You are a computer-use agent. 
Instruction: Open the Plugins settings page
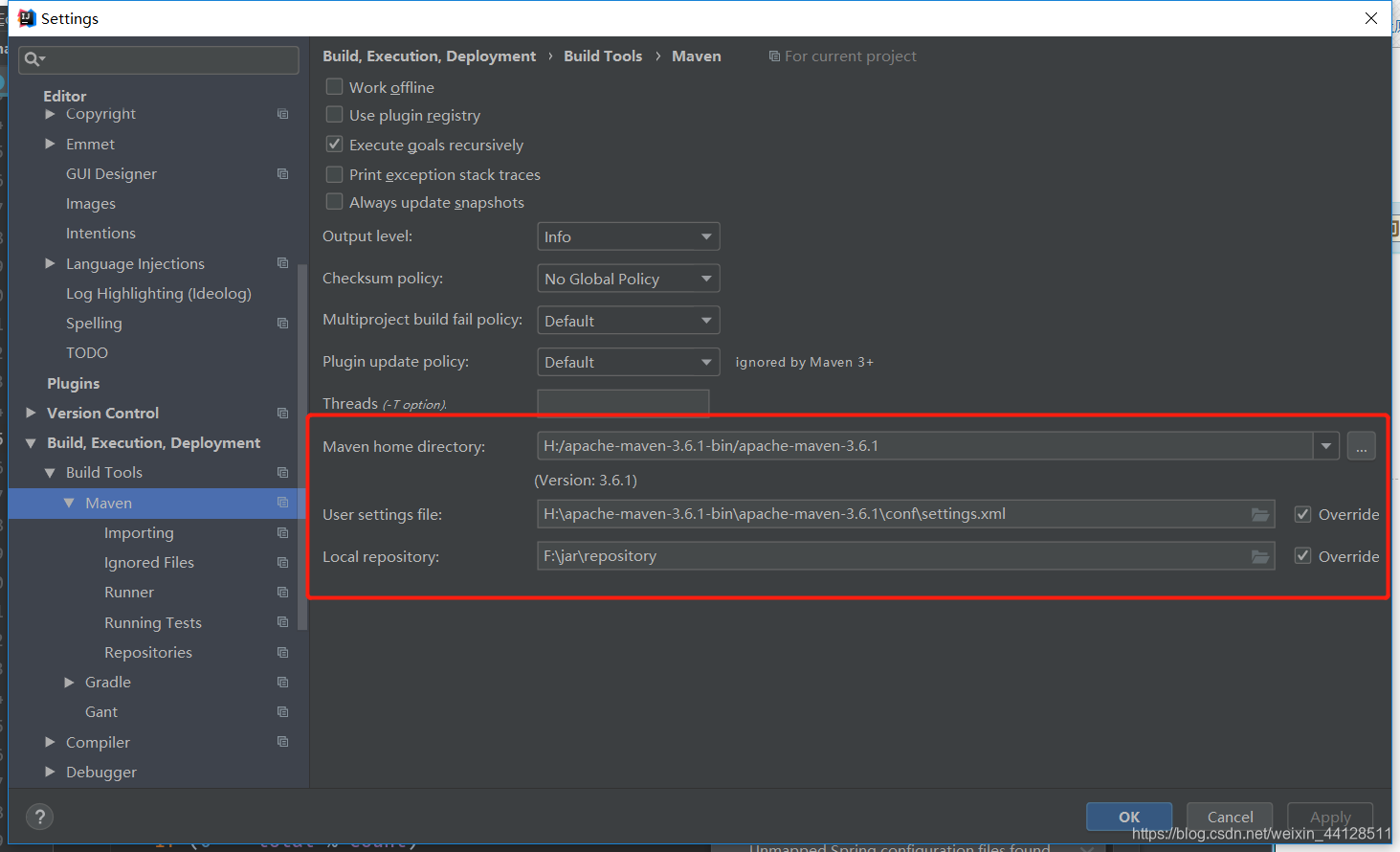[74, 383]
